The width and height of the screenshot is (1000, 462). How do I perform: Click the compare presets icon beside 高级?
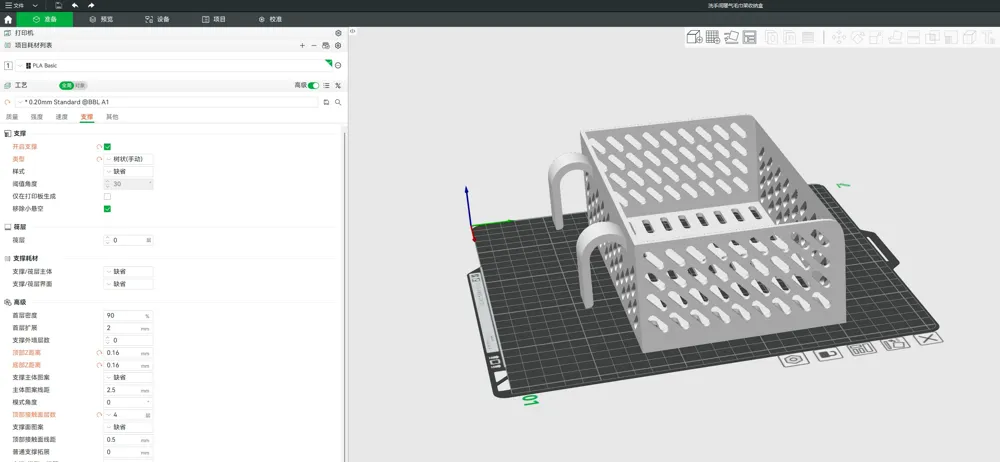tap(338, 86)
